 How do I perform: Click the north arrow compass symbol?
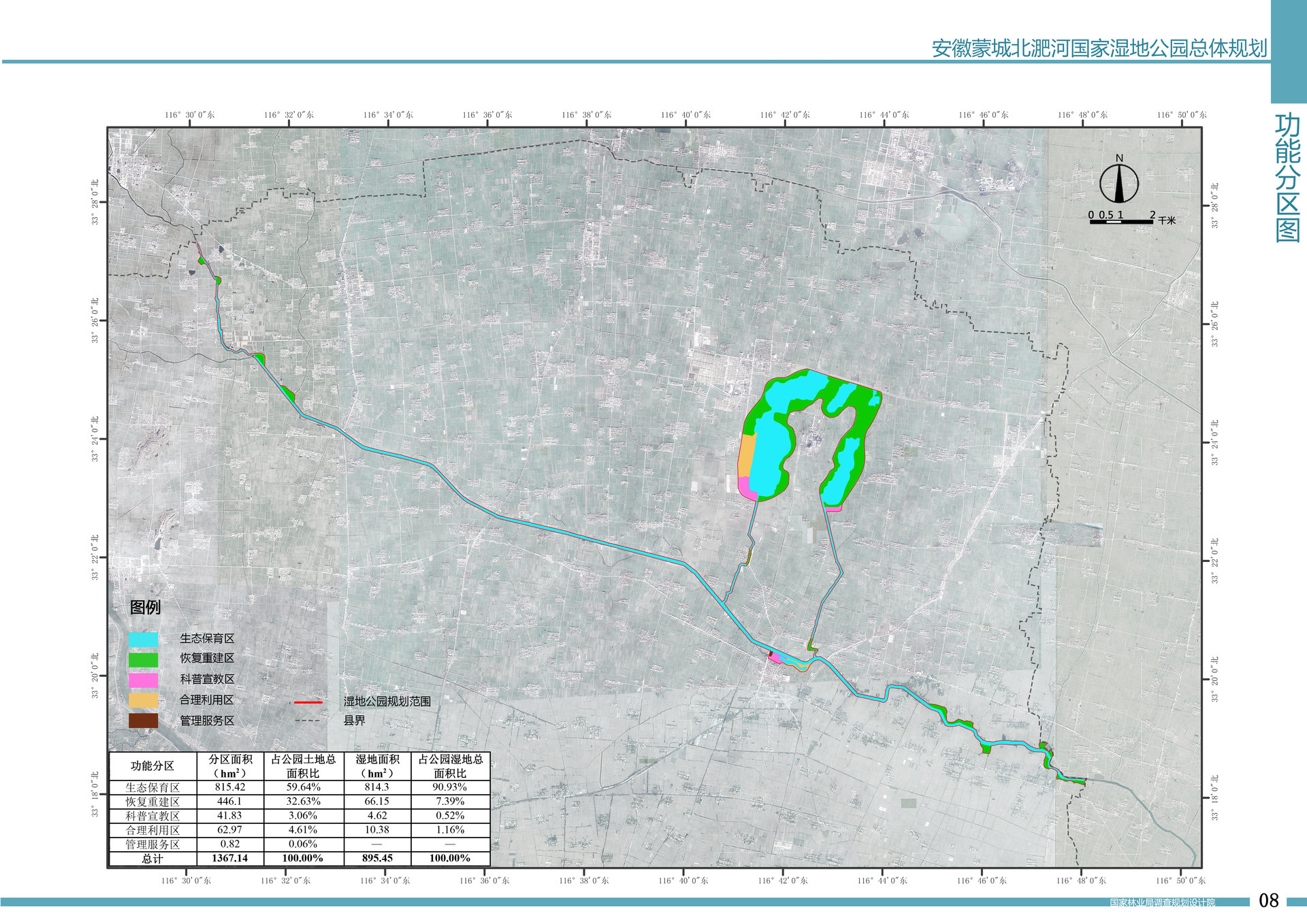click(1118, 184)
